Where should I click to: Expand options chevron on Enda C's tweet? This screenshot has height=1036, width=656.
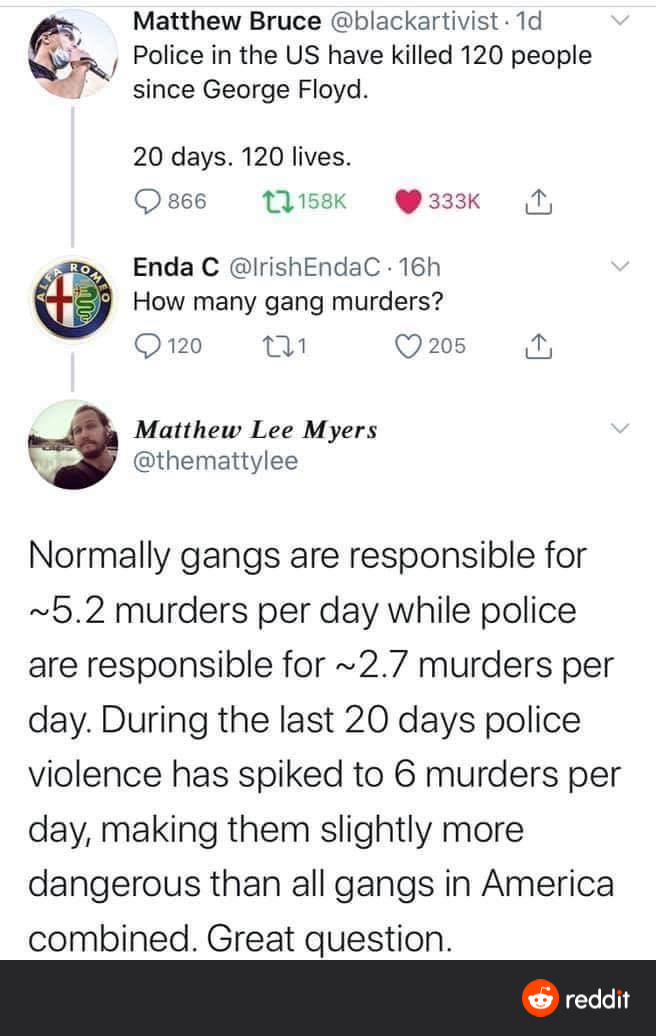point(620,267)
